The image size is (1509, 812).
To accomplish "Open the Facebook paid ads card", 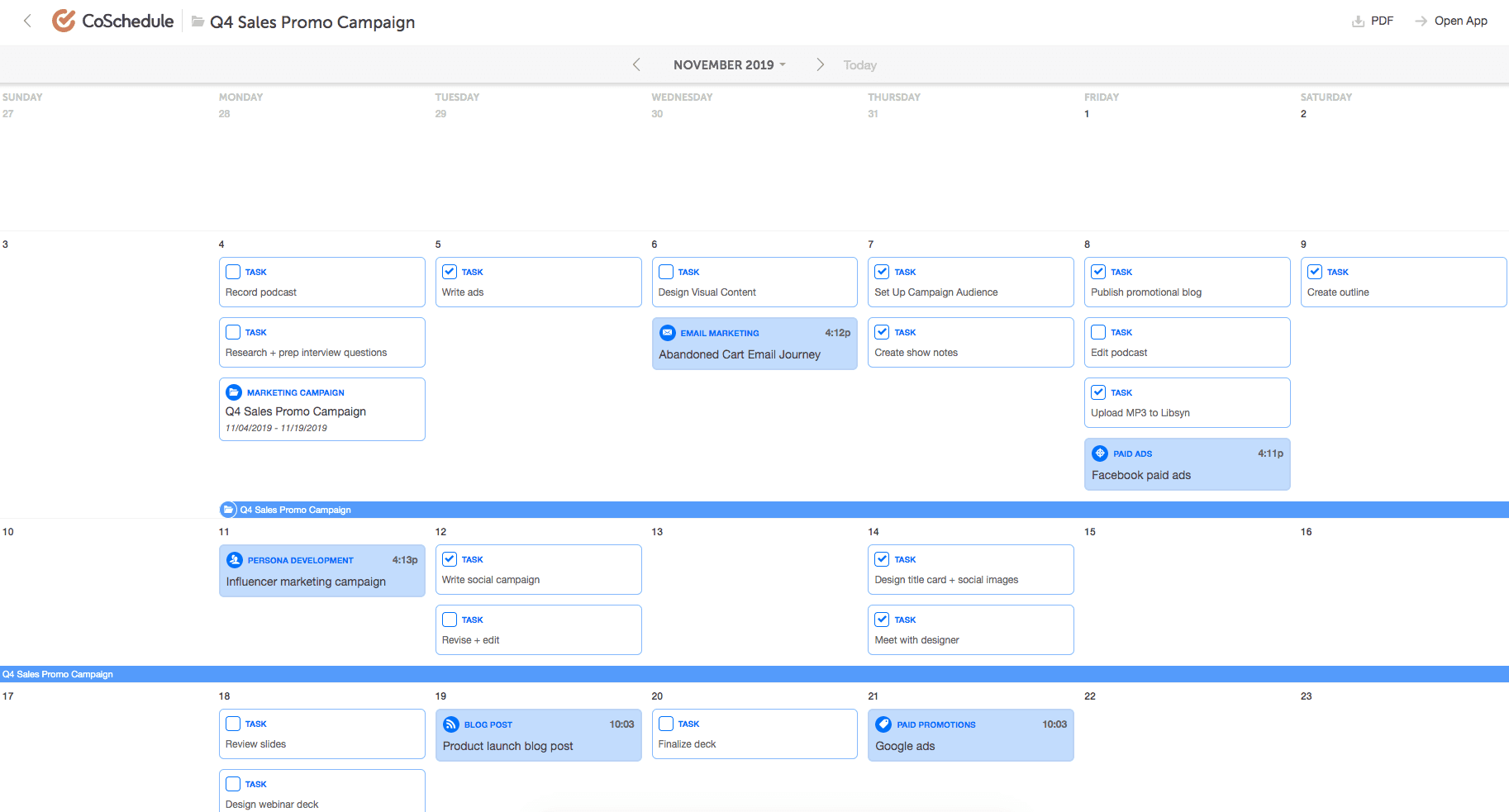I will [1187, 464].
